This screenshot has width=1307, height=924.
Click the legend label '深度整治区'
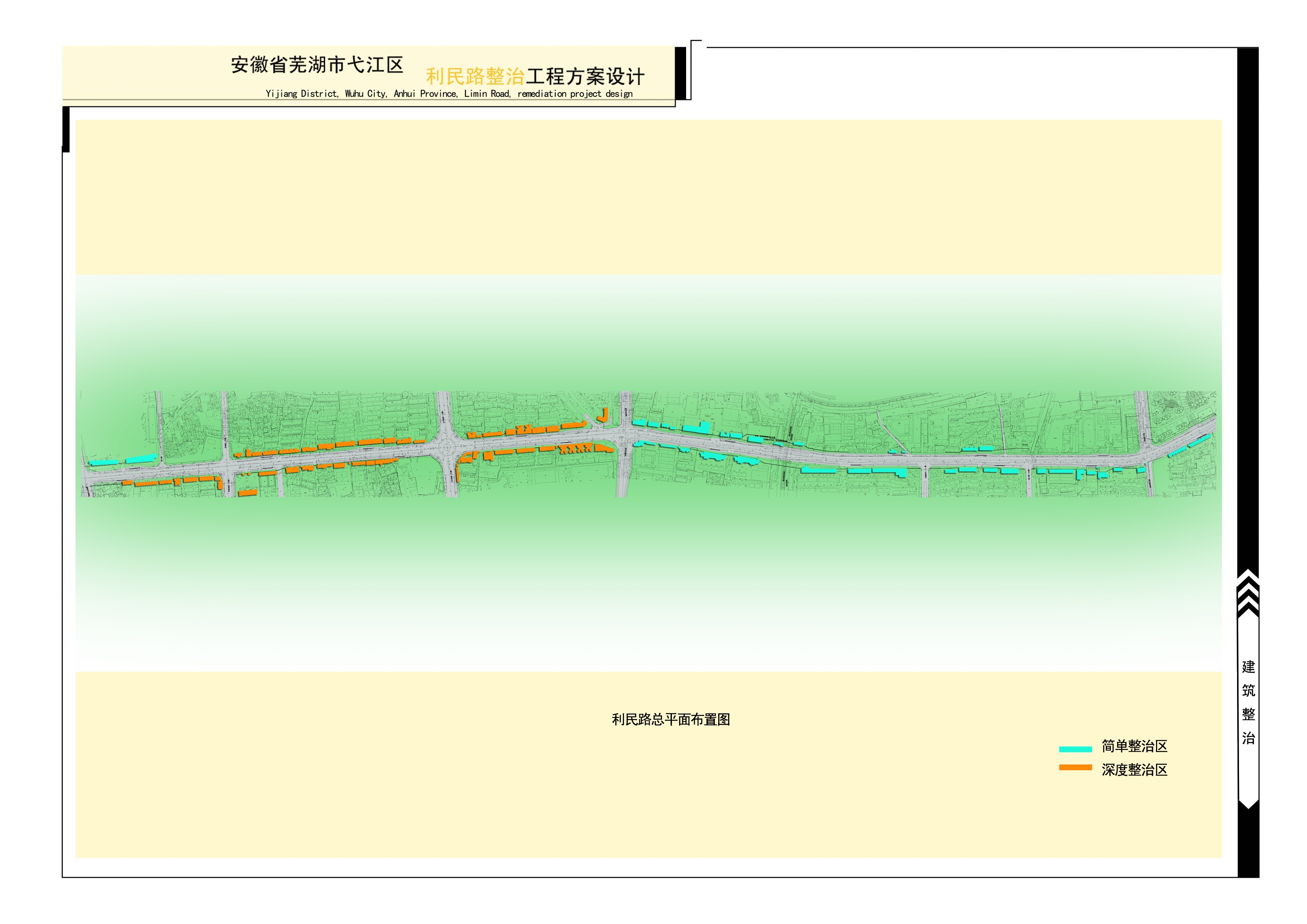pos(1135,770)
